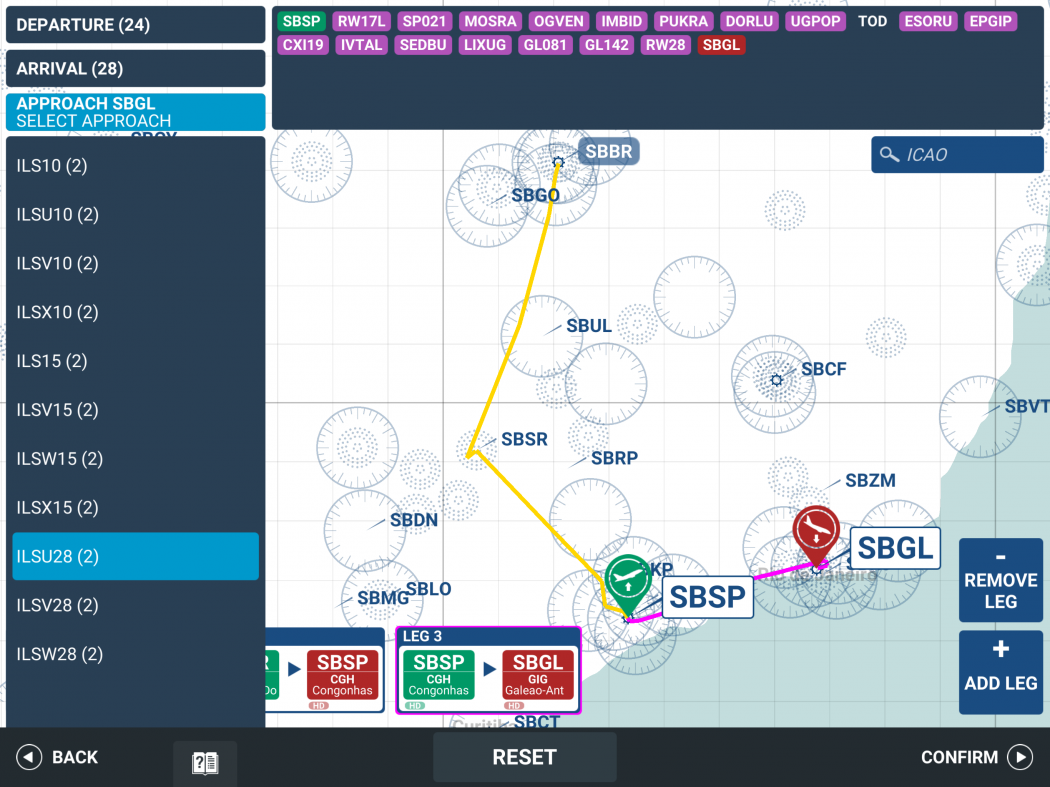Toggle the RW17L waypoint chip

[361, 21]
